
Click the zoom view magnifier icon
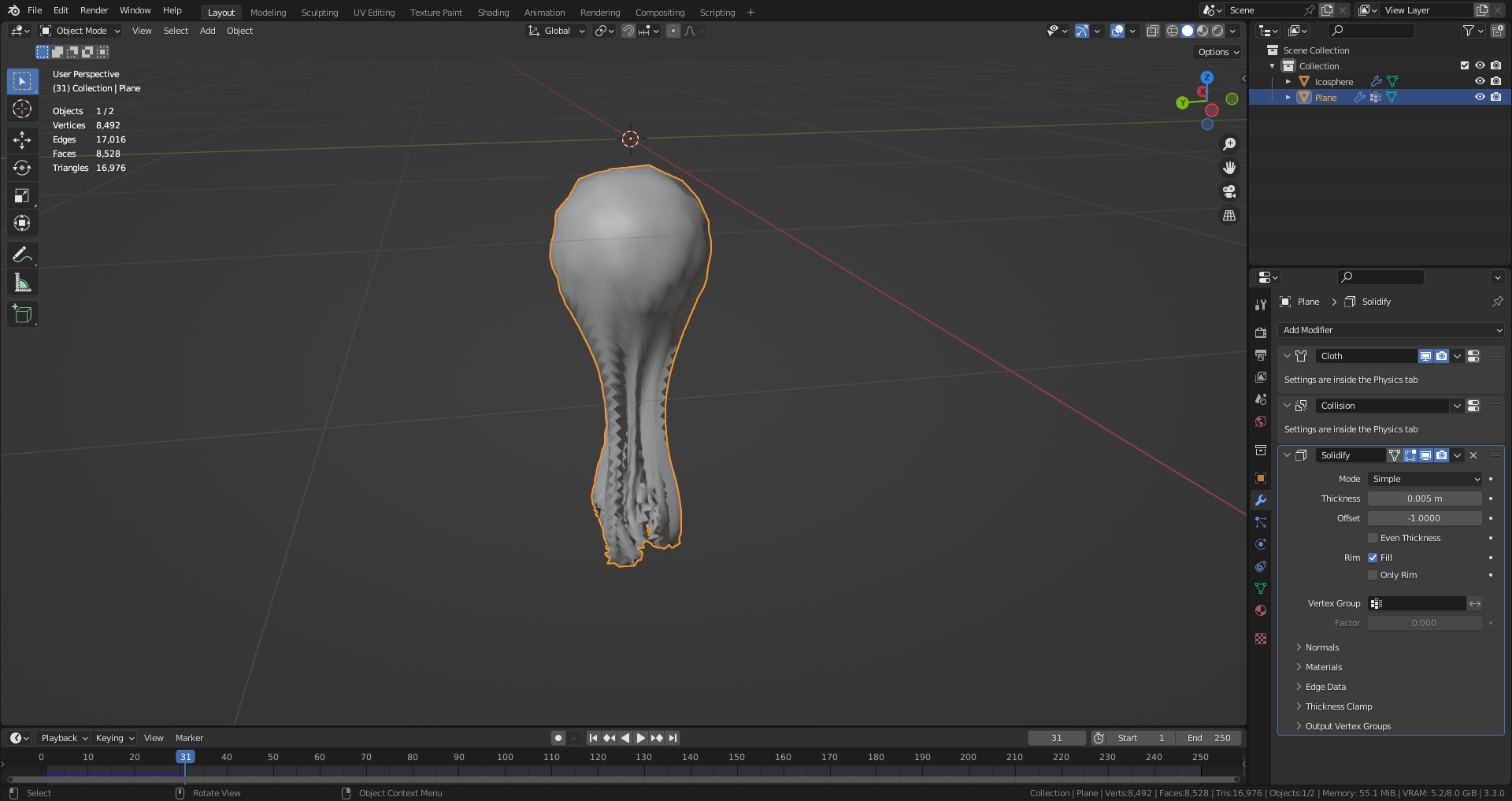point(1228,144)
